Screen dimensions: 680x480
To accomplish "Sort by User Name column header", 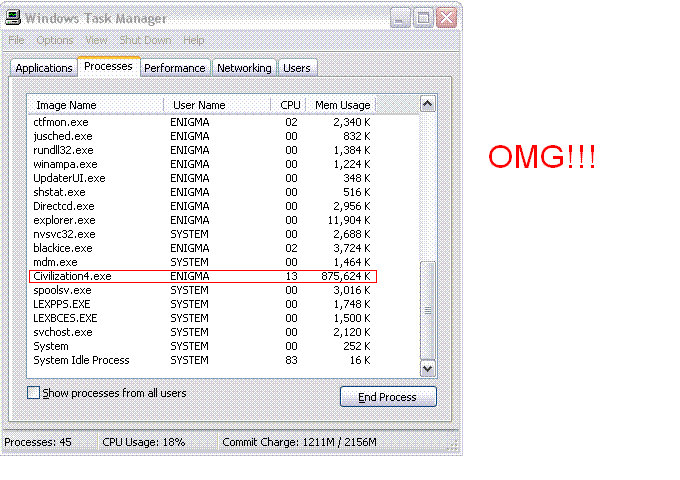I will pos(217,105).
